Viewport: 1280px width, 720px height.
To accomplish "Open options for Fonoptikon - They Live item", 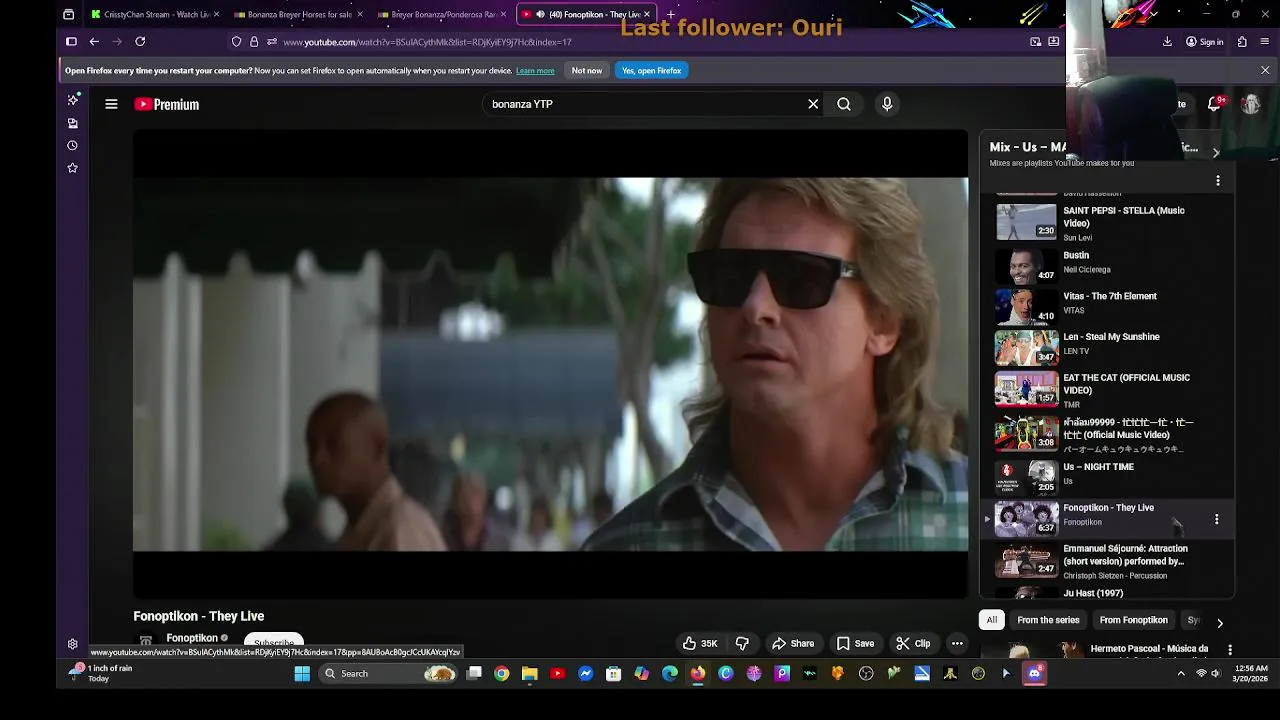I will [1216, 520].
